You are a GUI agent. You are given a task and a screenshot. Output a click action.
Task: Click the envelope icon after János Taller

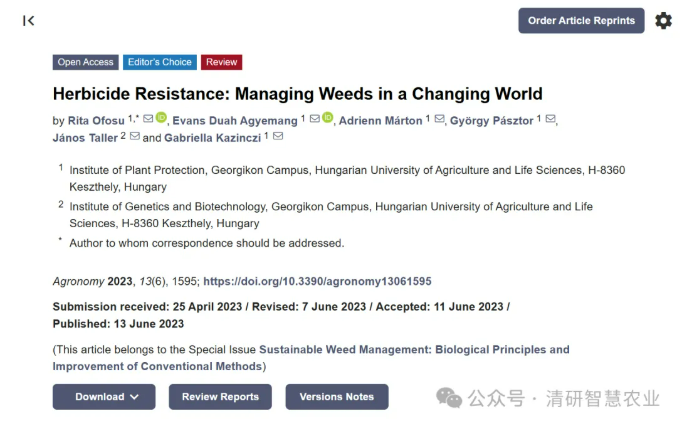click(134, 137)
